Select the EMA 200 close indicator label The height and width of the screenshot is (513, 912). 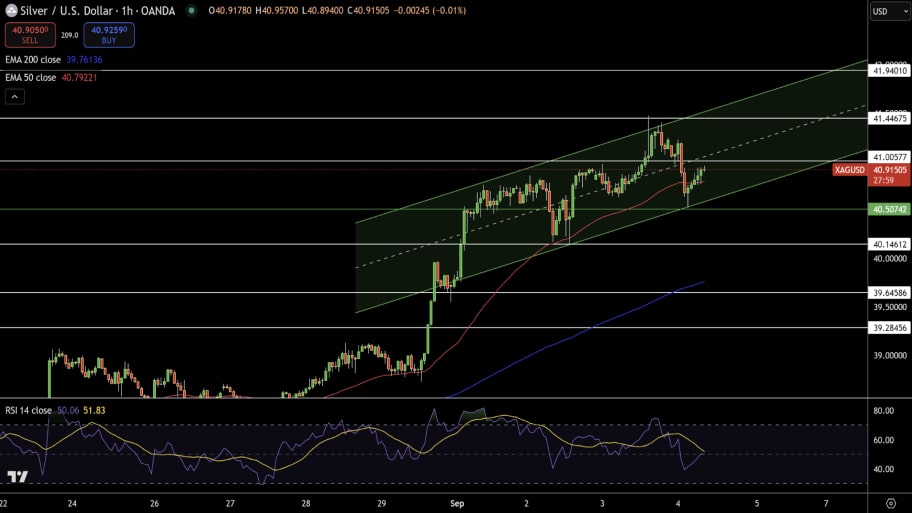[x=32, y=60]
